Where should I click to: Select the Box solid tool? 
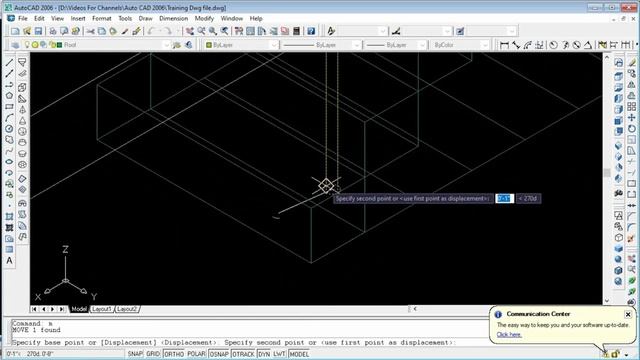pyautogui.click(x=22, y=87)
